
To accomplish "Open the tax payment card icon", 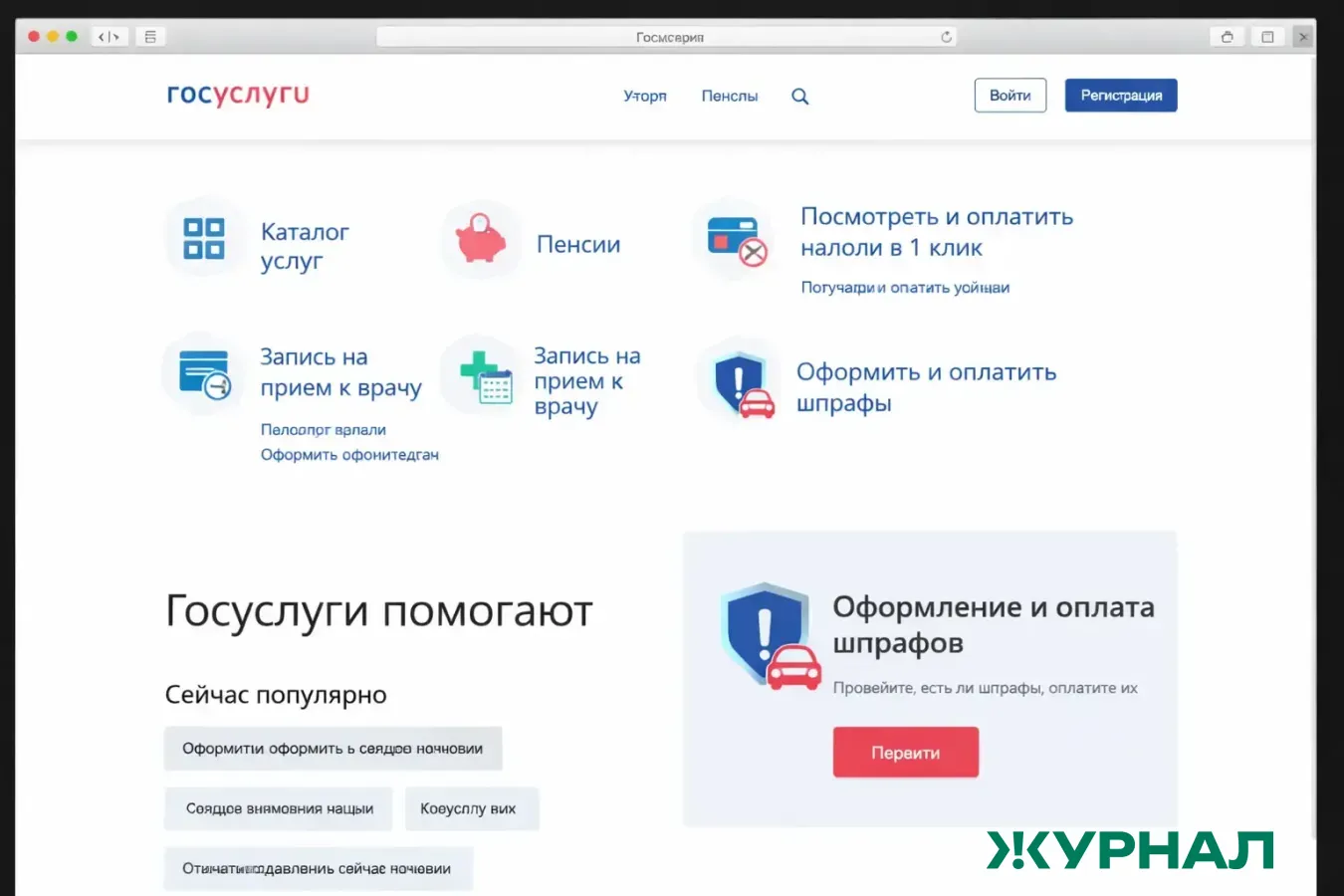I will click(734, 239).
